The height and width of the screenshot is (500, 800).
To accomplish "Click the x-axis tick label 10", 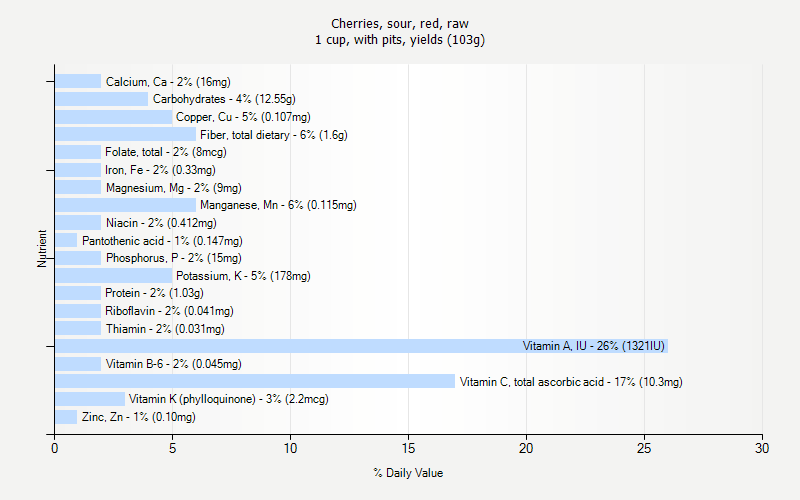I will pyautogui.click(x=290, y=448).
